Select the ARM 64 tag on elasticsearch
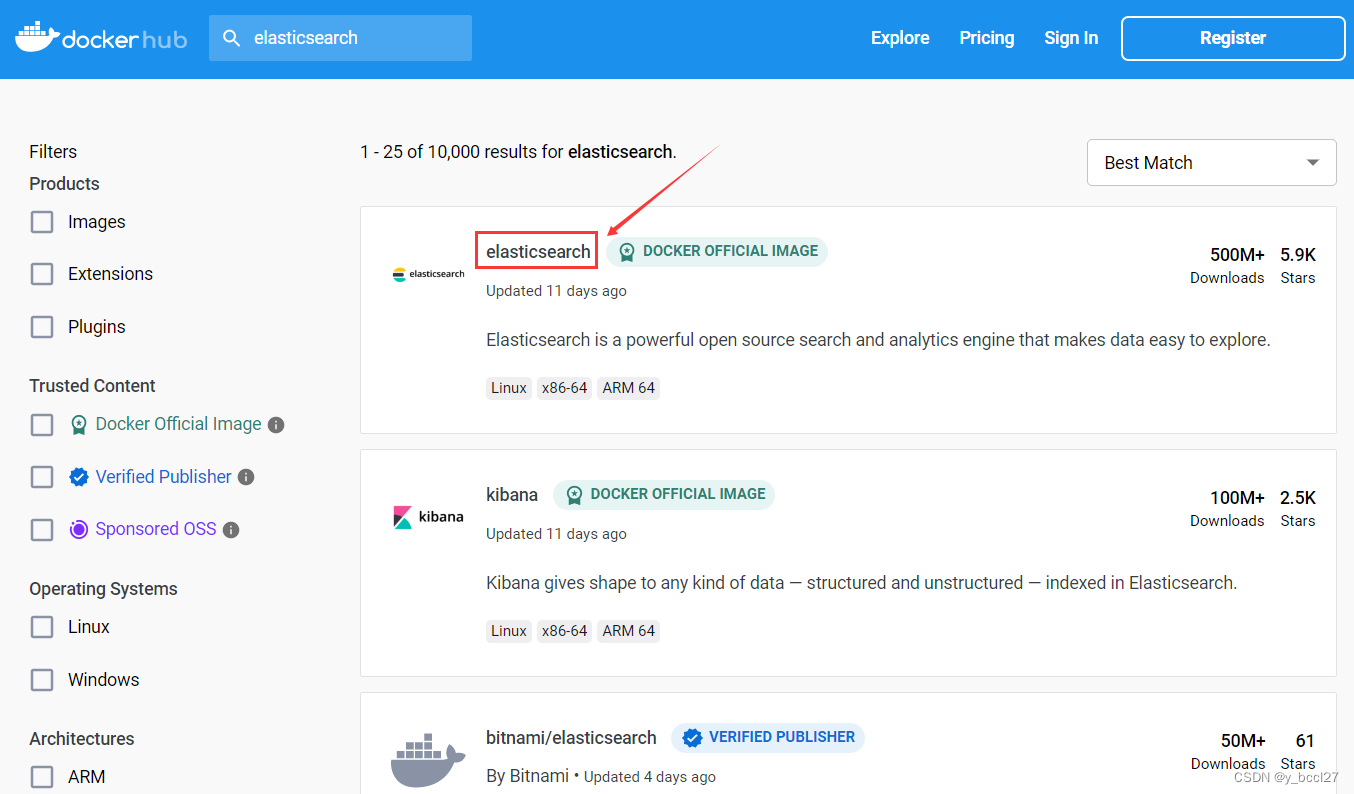Screen dimensions: 1354x794 tap(628, 387)
